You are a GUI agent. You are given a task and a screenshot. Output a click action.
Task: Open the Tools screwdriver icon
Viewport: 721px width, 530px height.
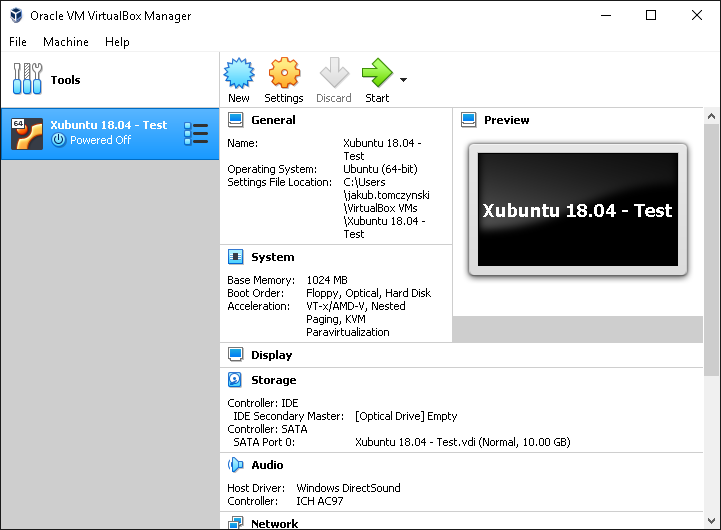(27, 79)
